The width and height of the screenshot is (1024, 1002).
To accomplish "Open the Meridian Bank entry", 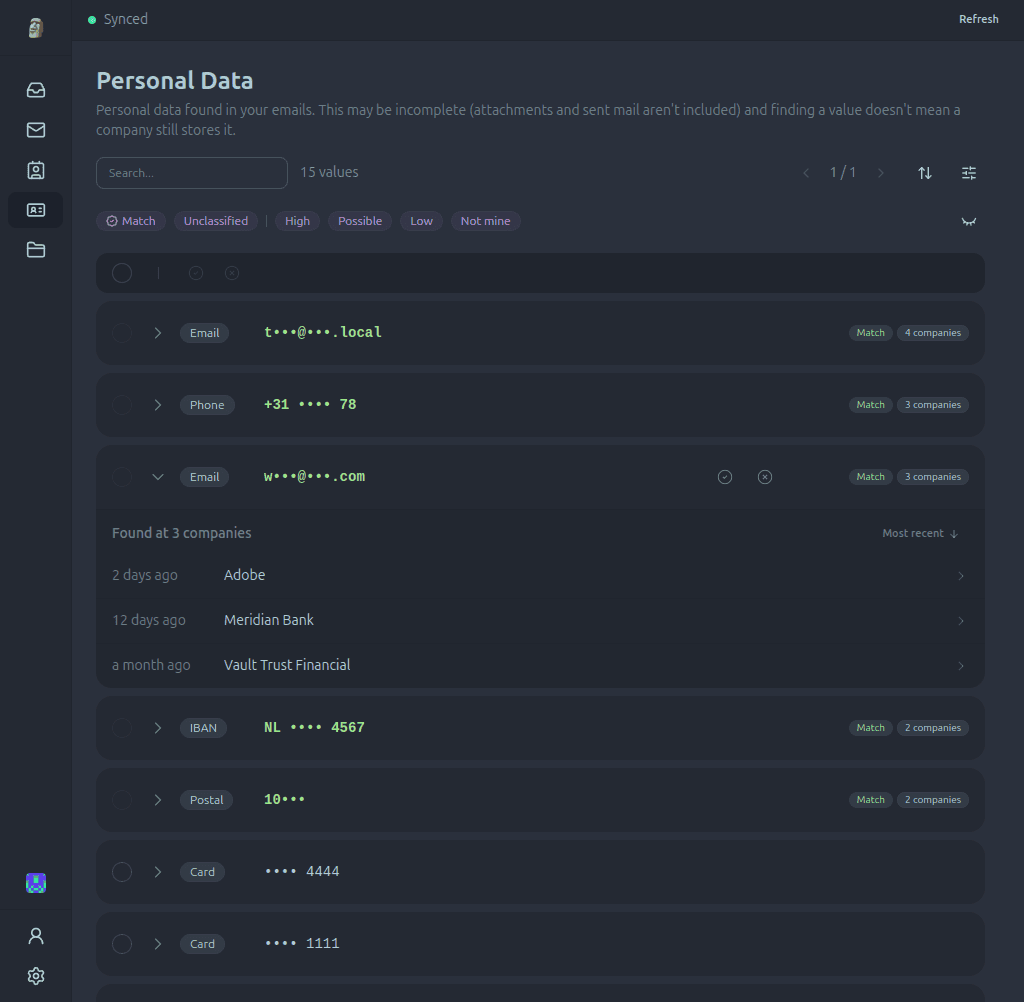I will click(x=540, y=621).
